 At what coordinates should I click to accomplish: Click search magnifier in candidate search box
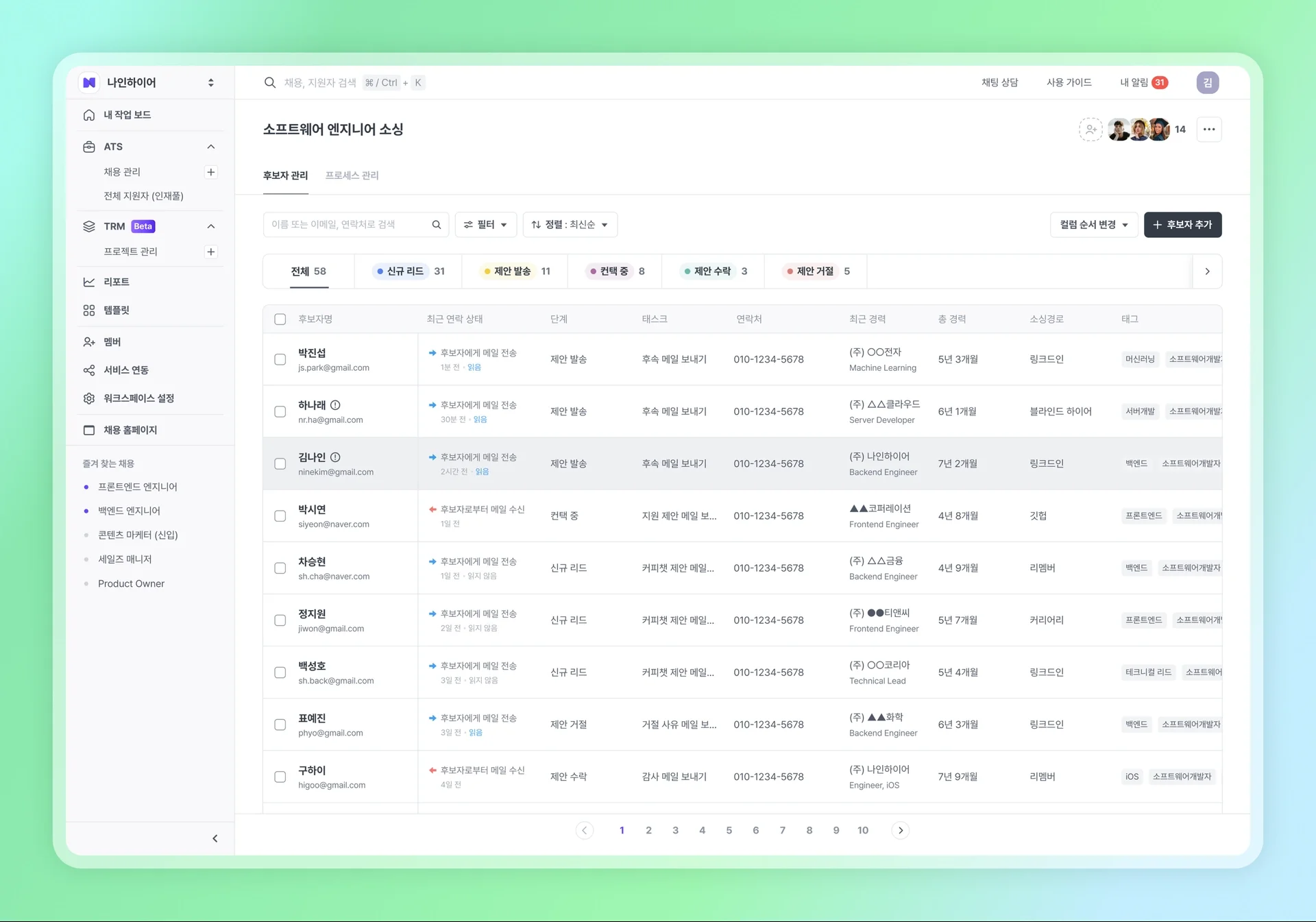click(437, 225)
